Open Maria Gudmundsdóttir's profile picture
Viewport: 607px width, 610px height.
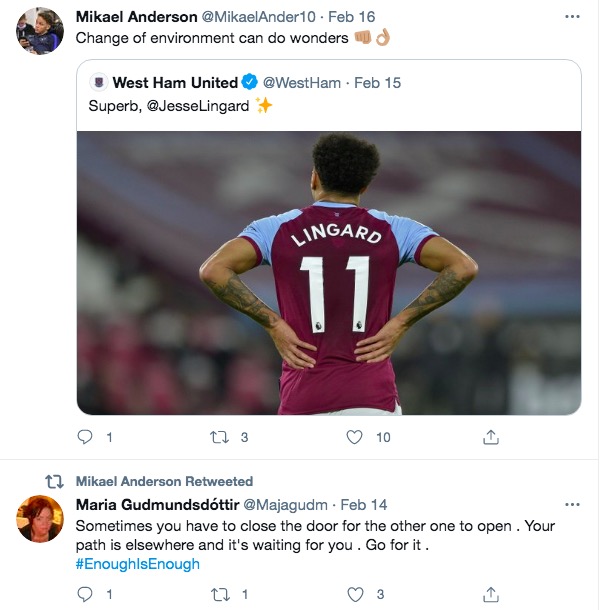[40, 519]
